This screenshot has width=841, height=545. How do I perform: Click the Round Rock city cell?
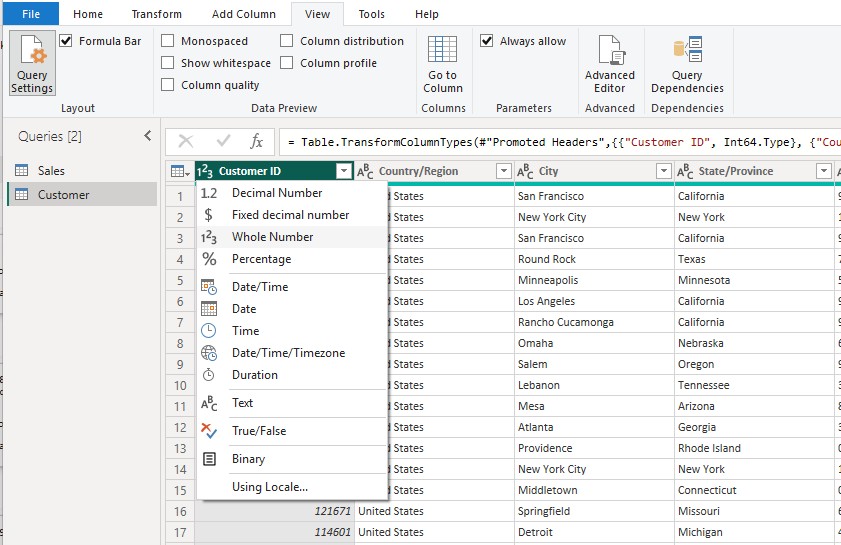point(594,259)
